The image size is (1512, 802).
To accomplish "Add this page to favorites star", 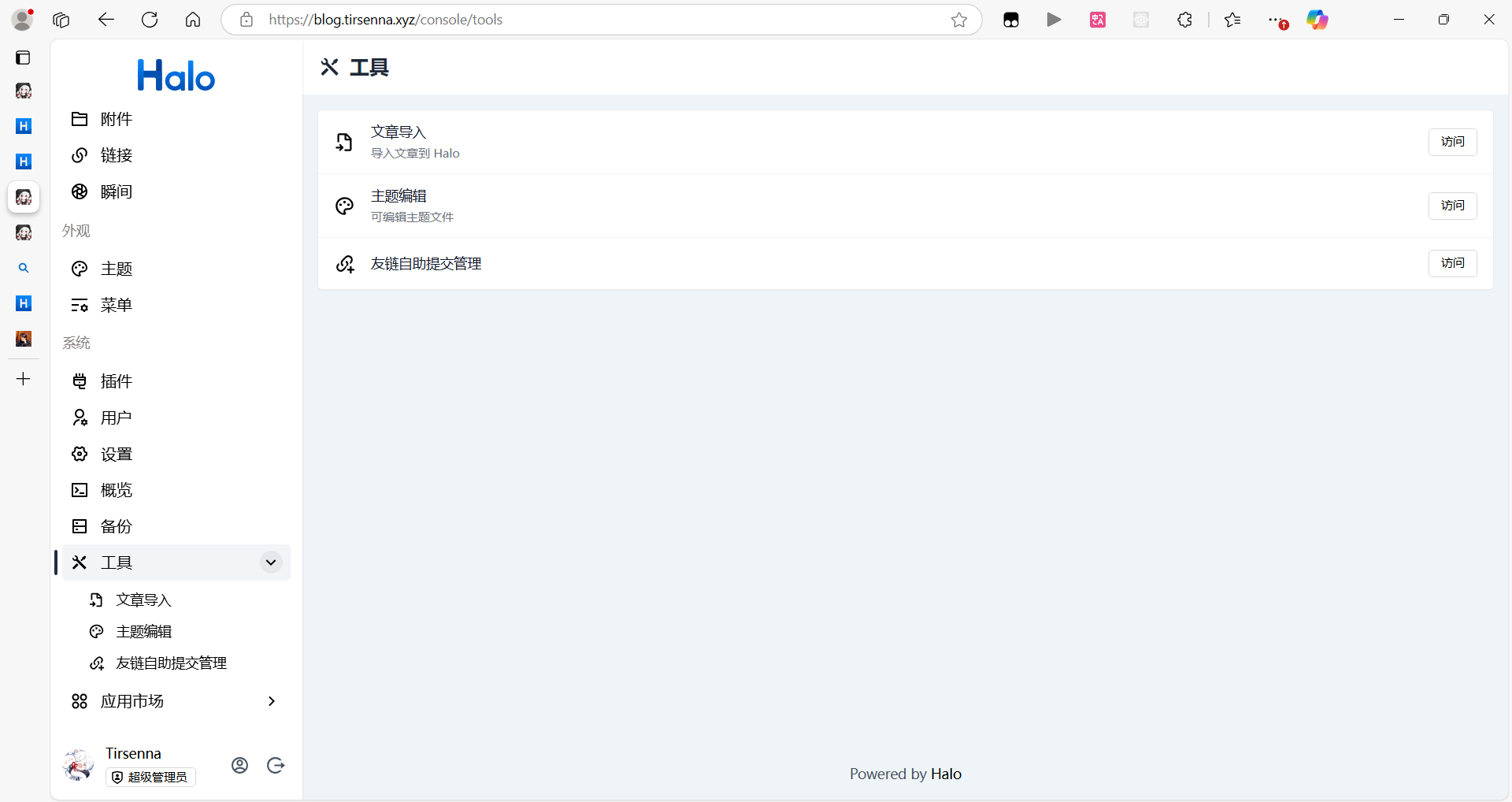I will (x=958, y=20).
